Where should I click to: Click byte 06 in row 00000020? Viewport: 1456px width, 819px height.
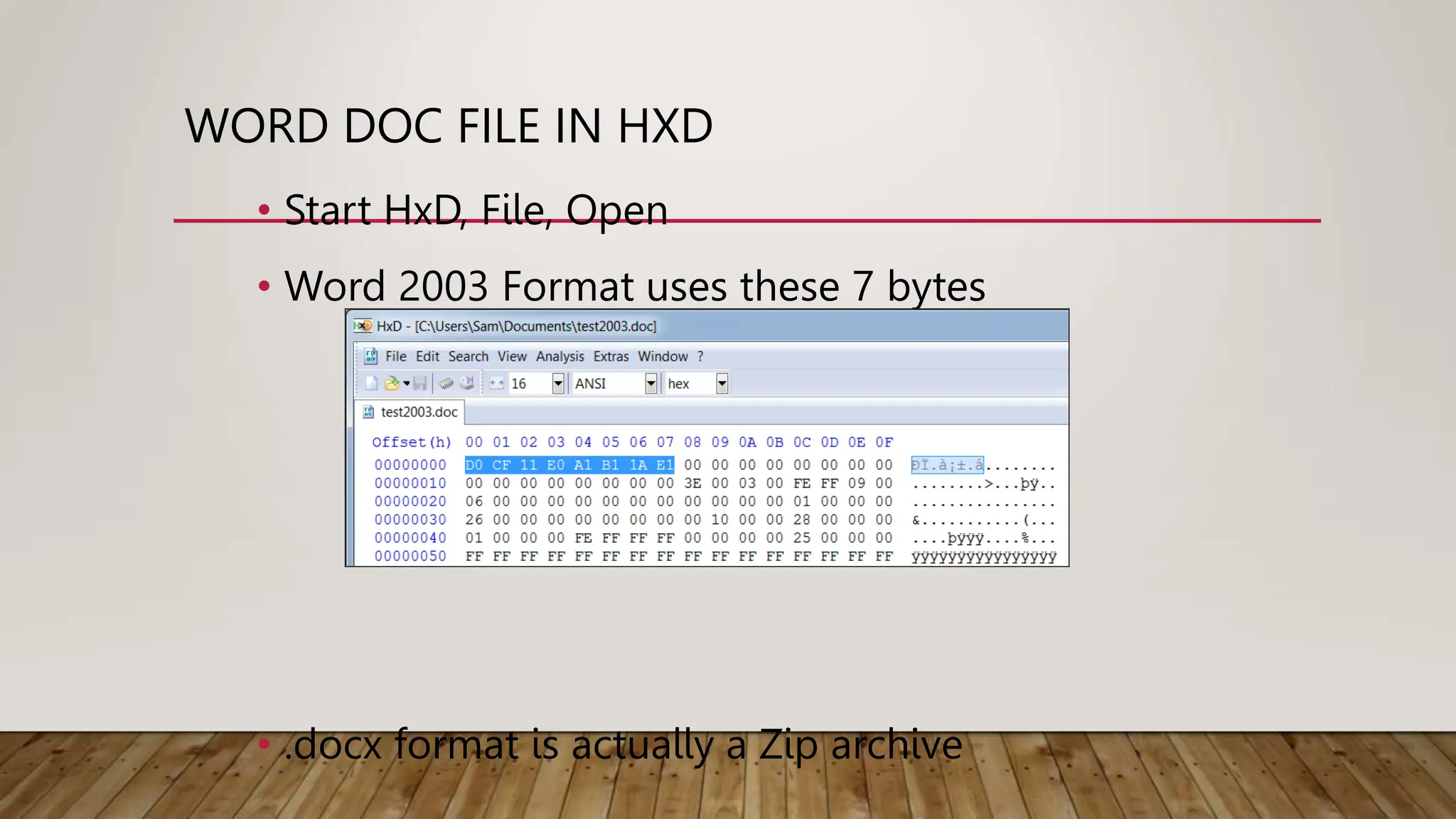pyautogui.click(x=474, y=501)
